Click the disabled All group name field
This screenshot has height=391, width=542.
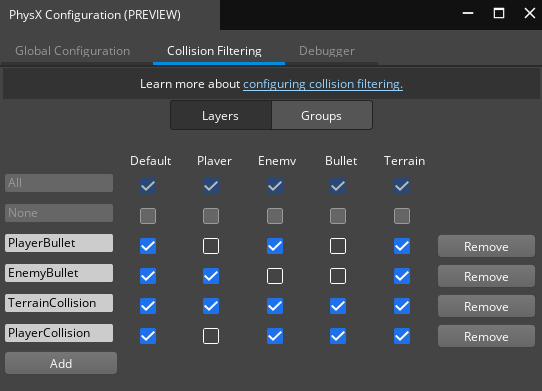point(59,183)
